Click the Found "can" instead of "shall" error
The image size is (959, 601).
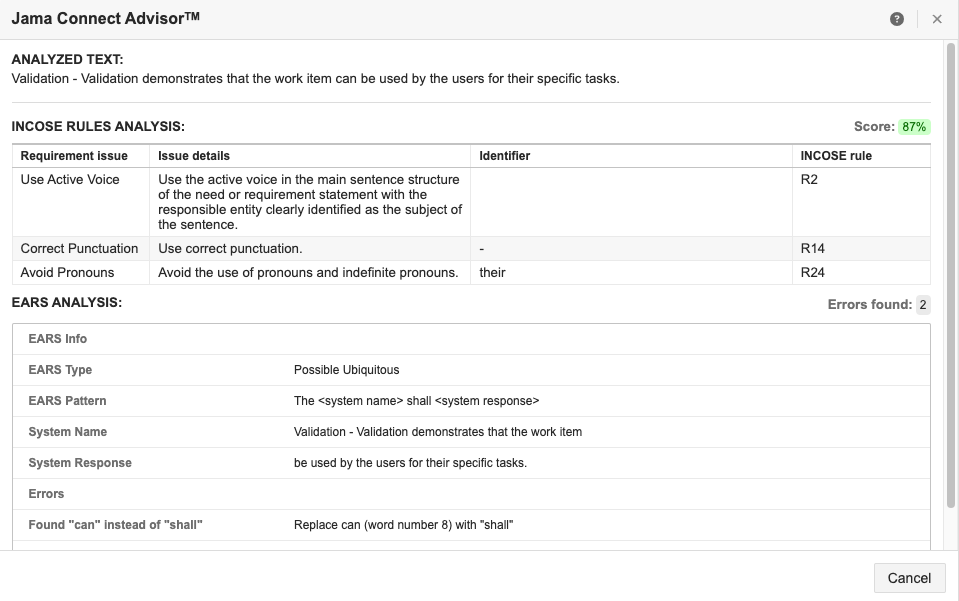click(115, 525)
